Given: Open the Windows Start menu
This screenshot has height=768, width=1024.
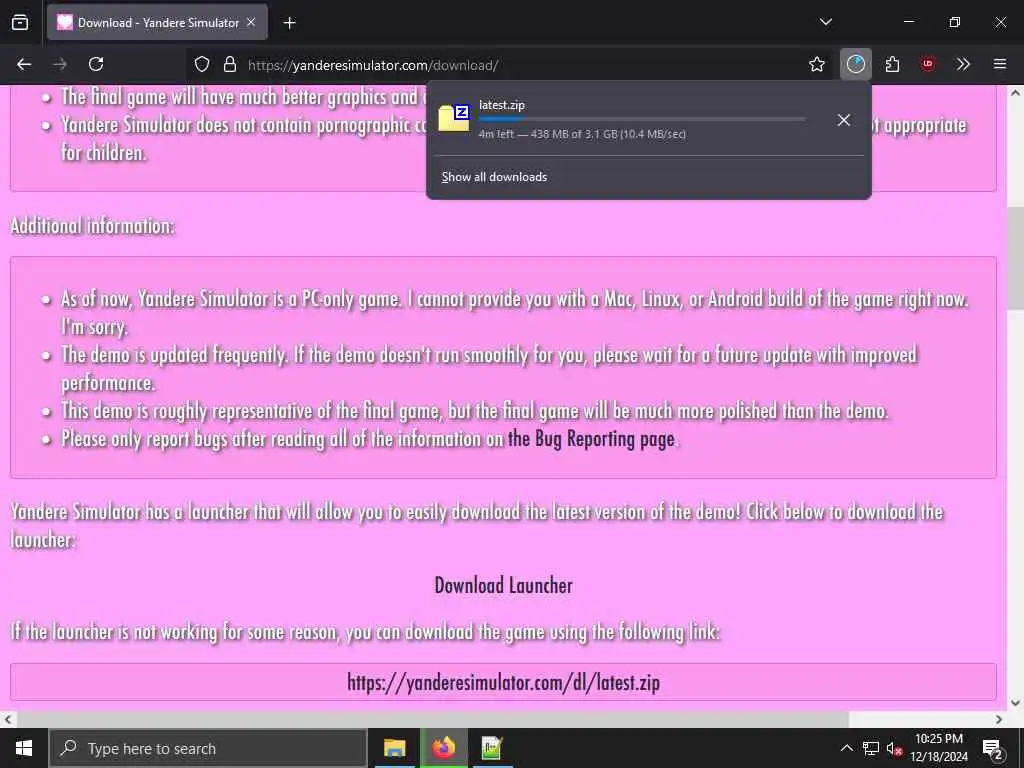Looking at the screenshot, I should tap(24, 748).
